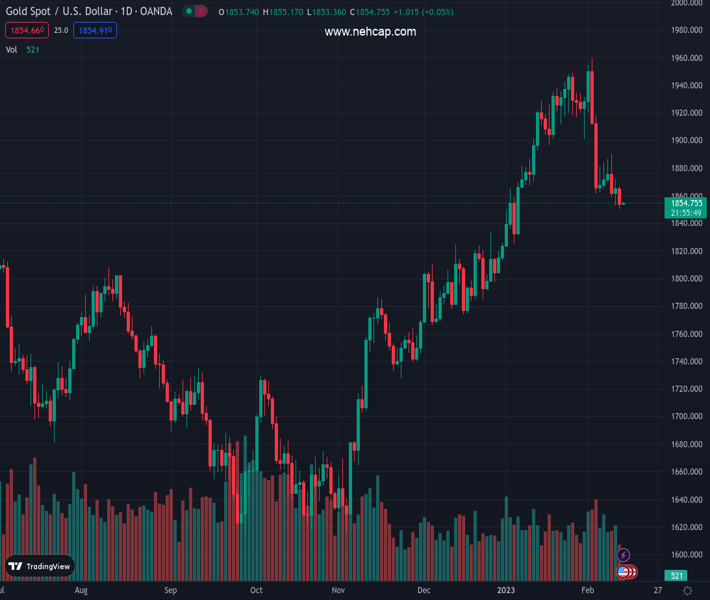Click the Volume value 521 in legend
The height and width of the screenshot is (600, 710).
(33, 50)
